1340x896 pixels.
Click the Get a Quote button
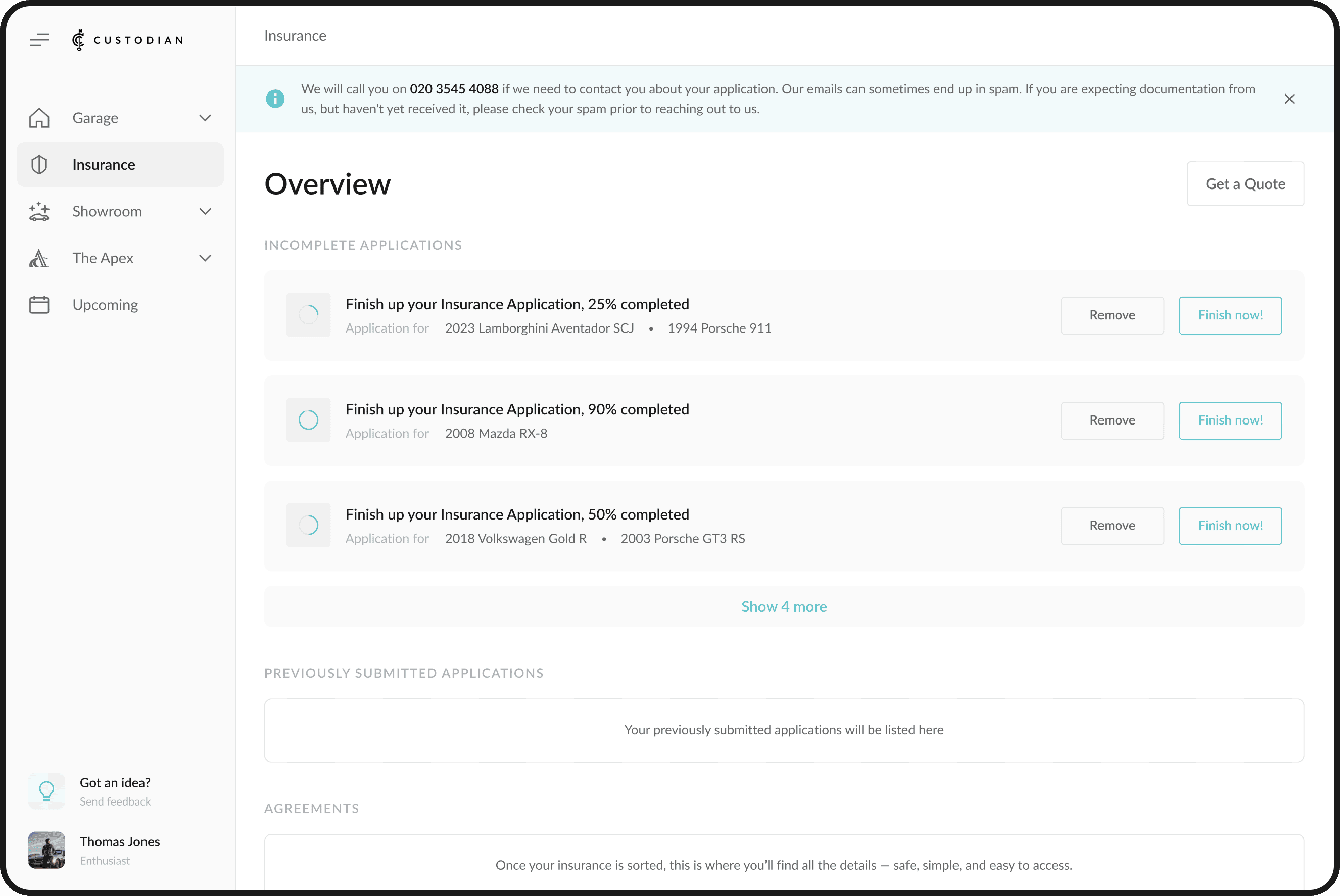click(1245, 184)
